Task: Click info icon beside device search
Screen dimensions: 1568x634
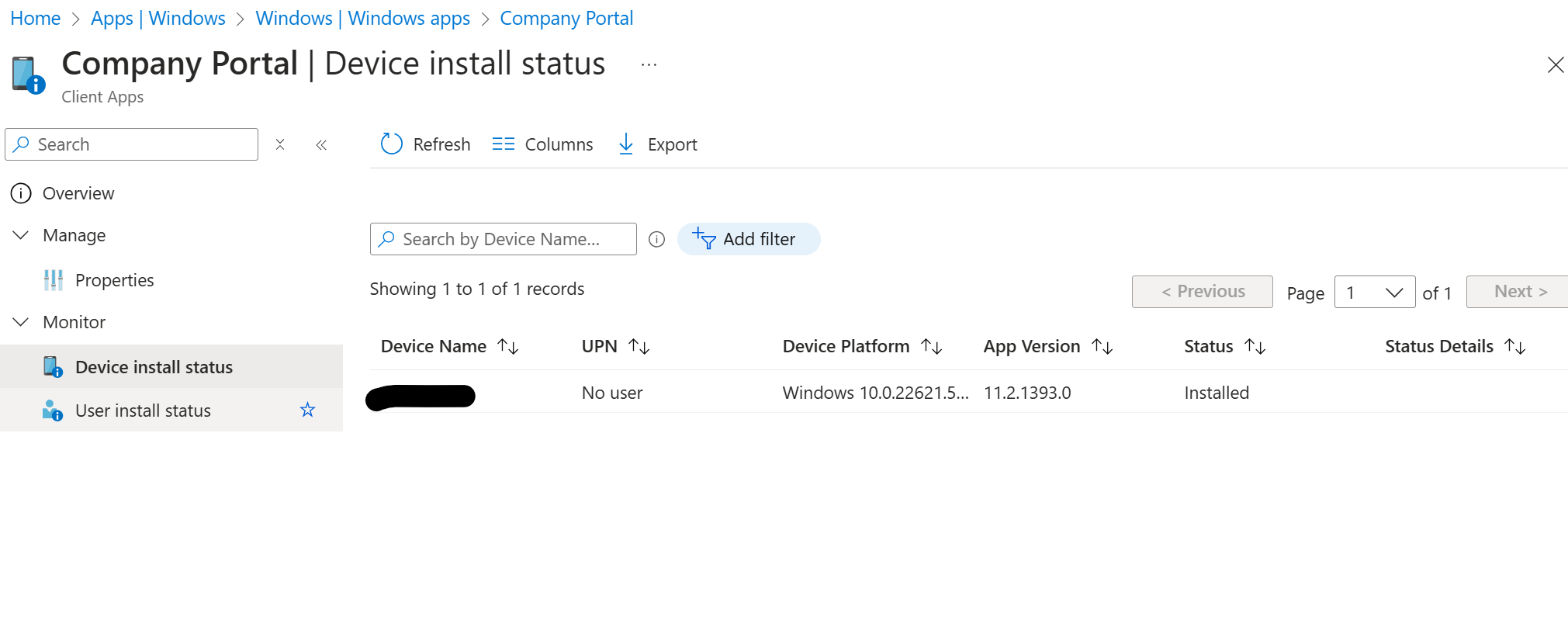Action: tap(656, 239)
